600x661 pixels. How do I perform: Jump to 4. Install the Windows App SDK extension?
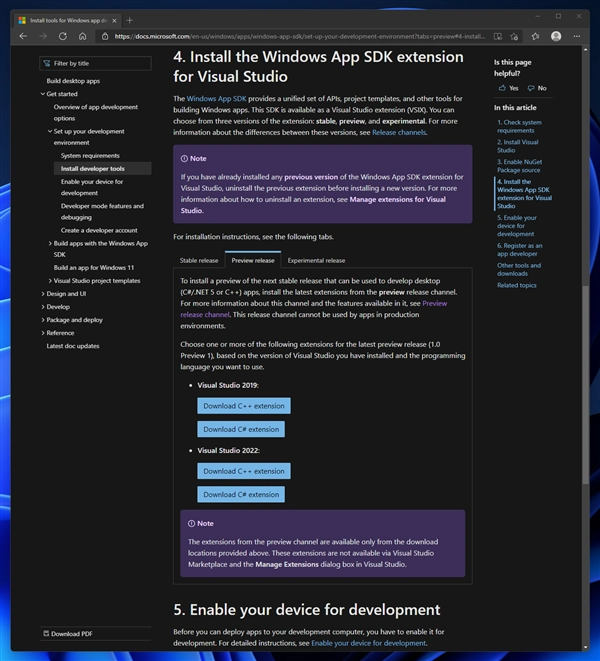pyautogui.click(x=524, y=194)
